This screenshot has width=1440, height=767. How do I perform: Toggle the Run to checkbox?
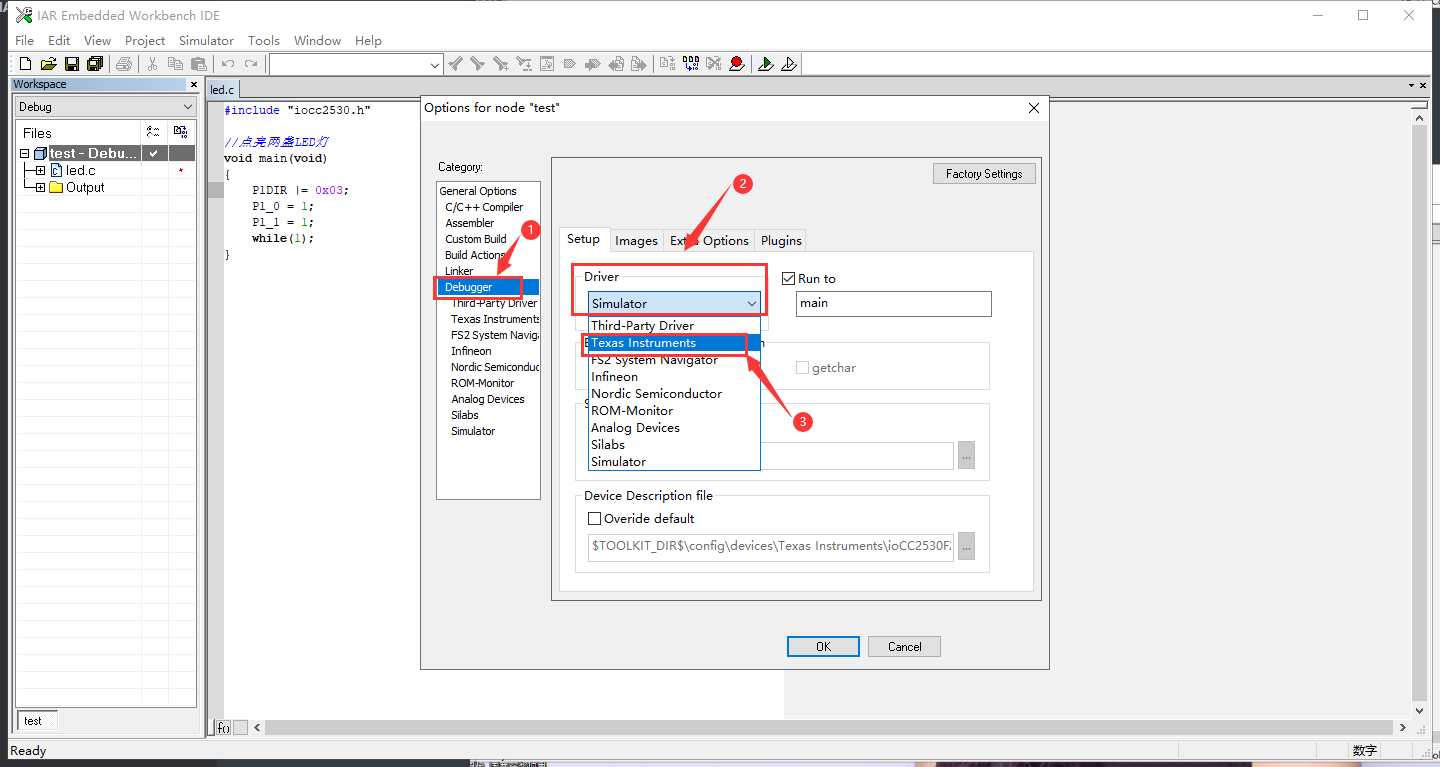coord(788,278)
